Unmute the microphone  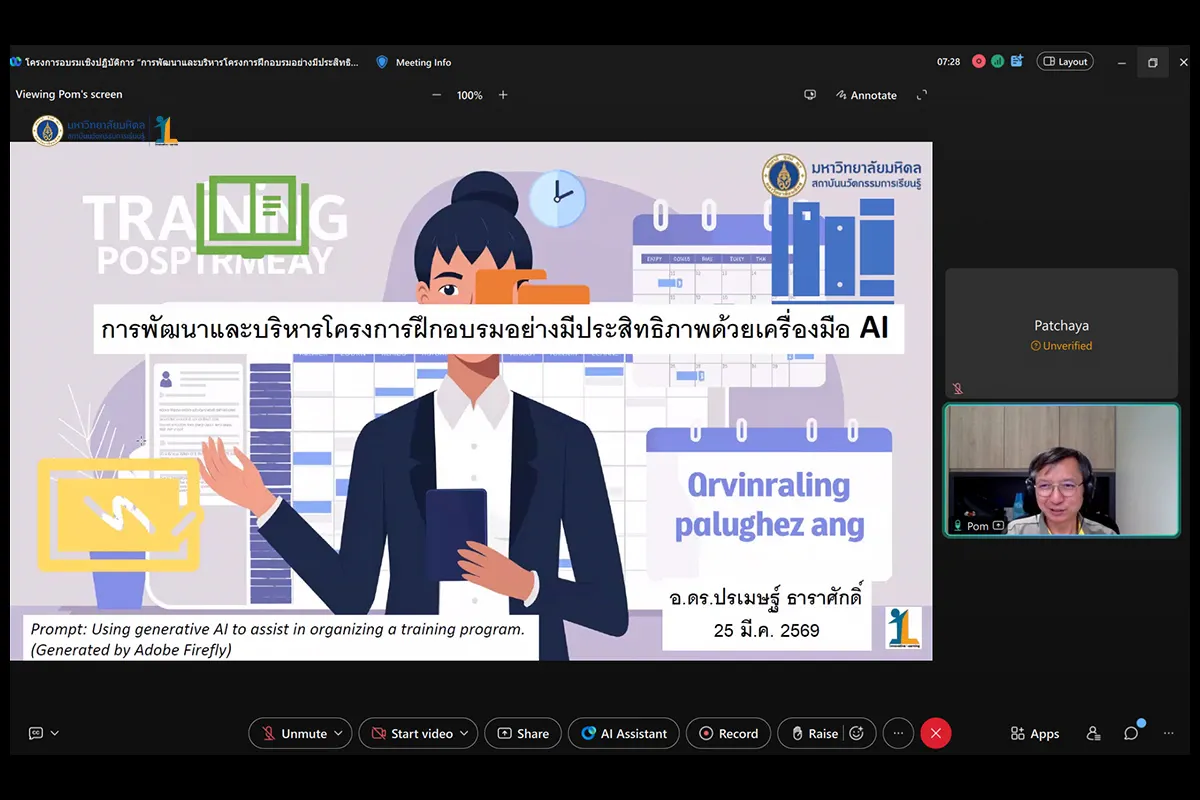pos(293,733)
